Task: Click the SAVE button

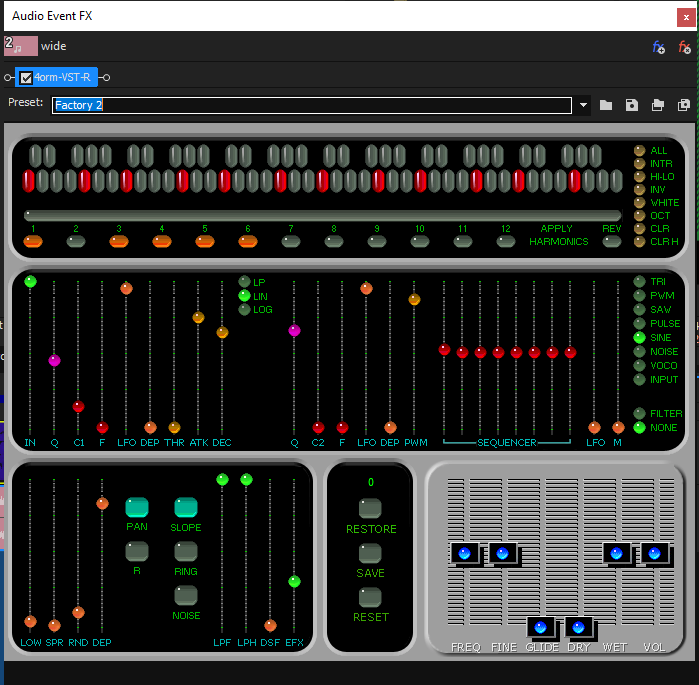Action: click(370, 553)
